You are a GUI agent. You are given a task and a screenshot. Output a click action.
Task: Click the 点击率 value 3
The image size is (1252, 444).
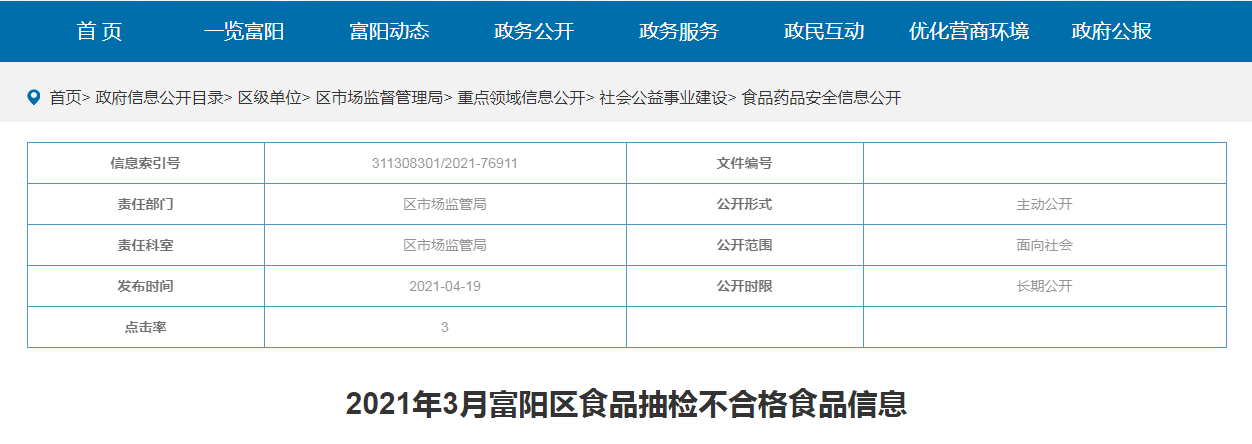445,327
